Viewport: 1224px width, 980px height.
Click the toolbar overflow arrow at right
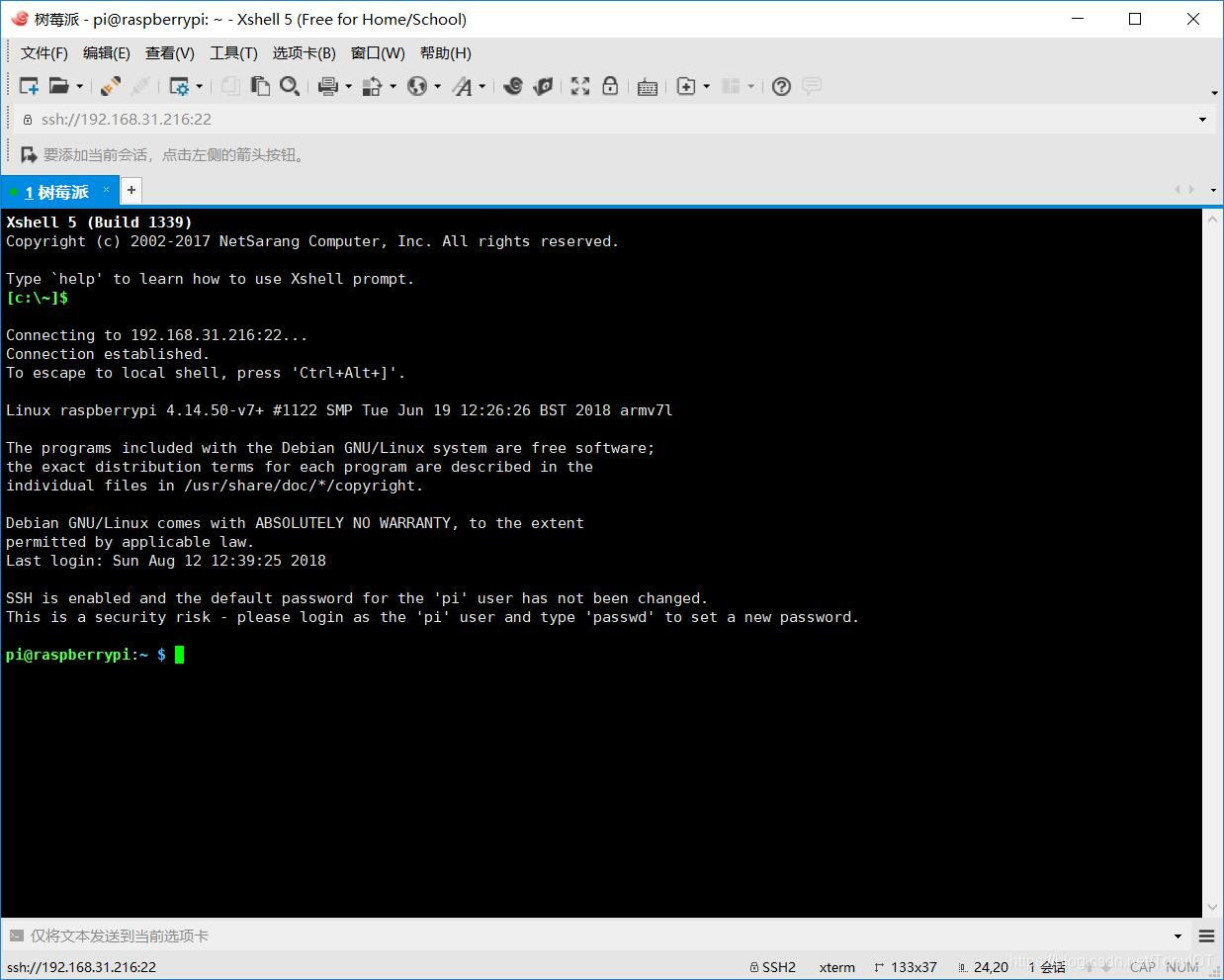pyautogui.click(x=1214, y=93)
